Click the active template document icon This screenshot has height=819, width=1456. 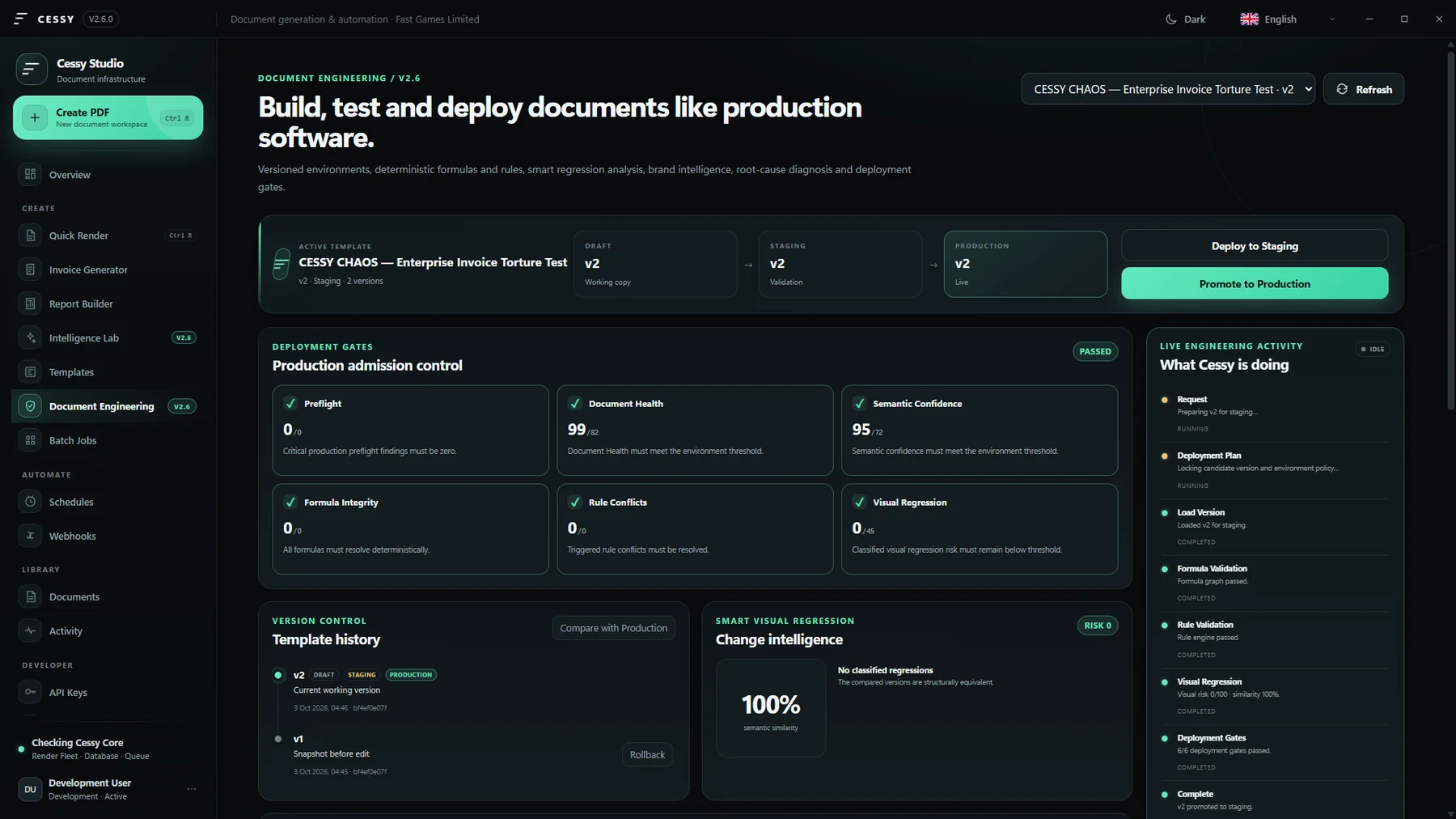(281, 264)
